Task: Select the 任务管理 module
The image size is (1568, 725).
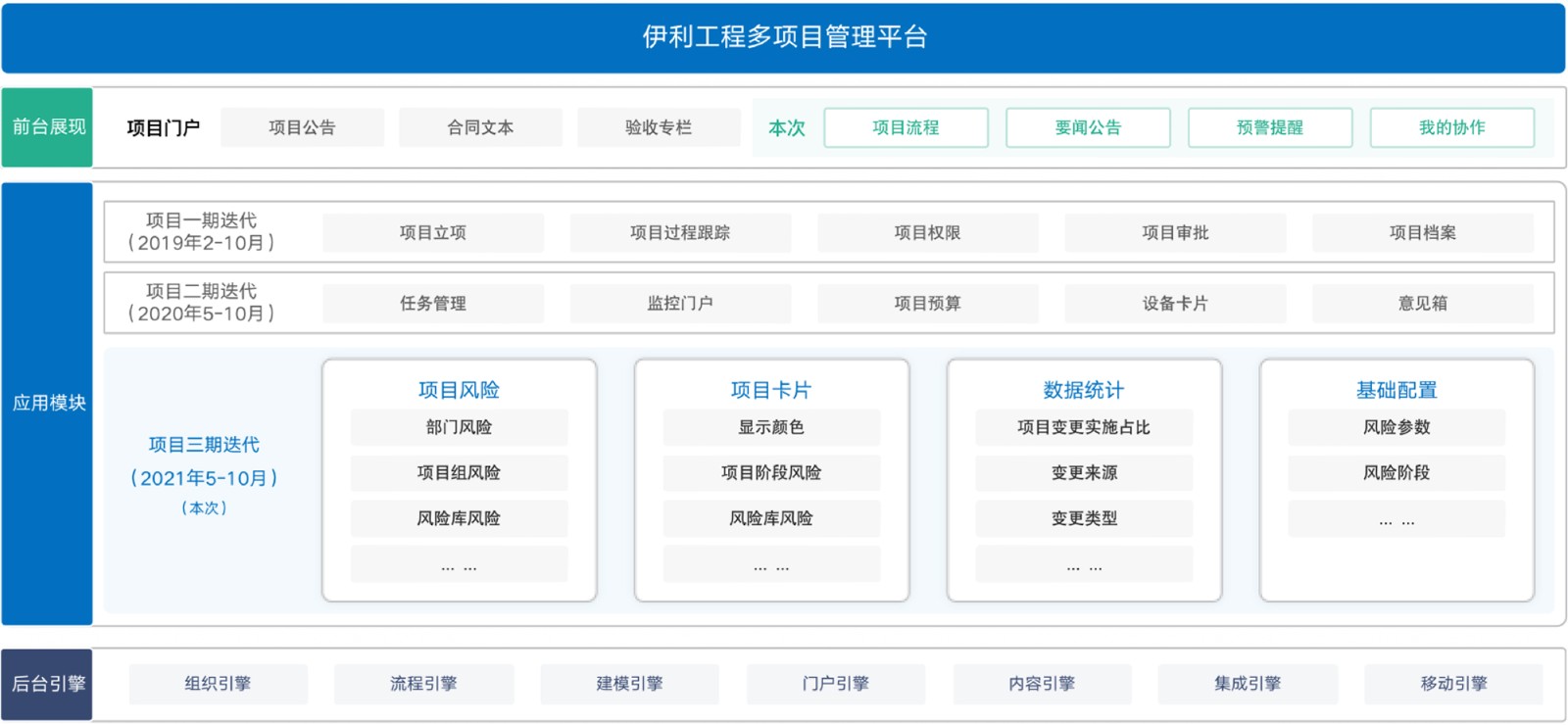Action: 433,304
